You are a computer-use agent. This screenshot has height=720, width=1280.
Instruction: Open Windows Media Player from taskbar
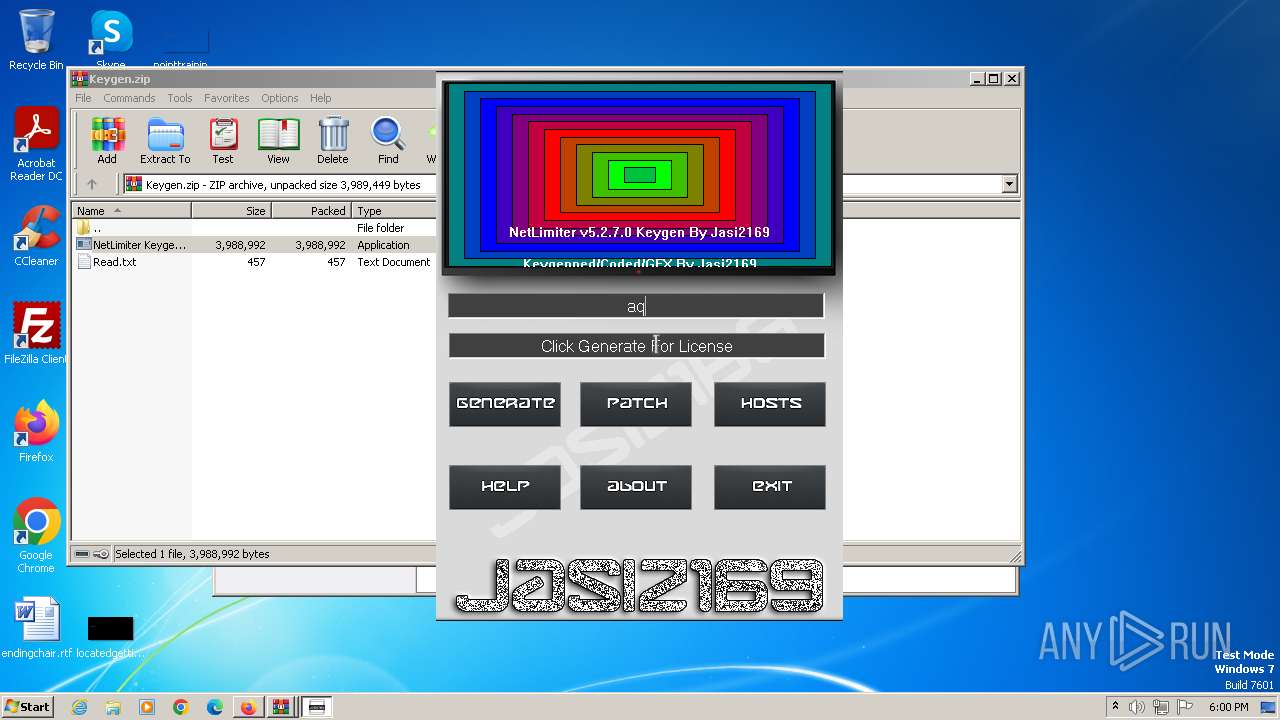(147, 707)
